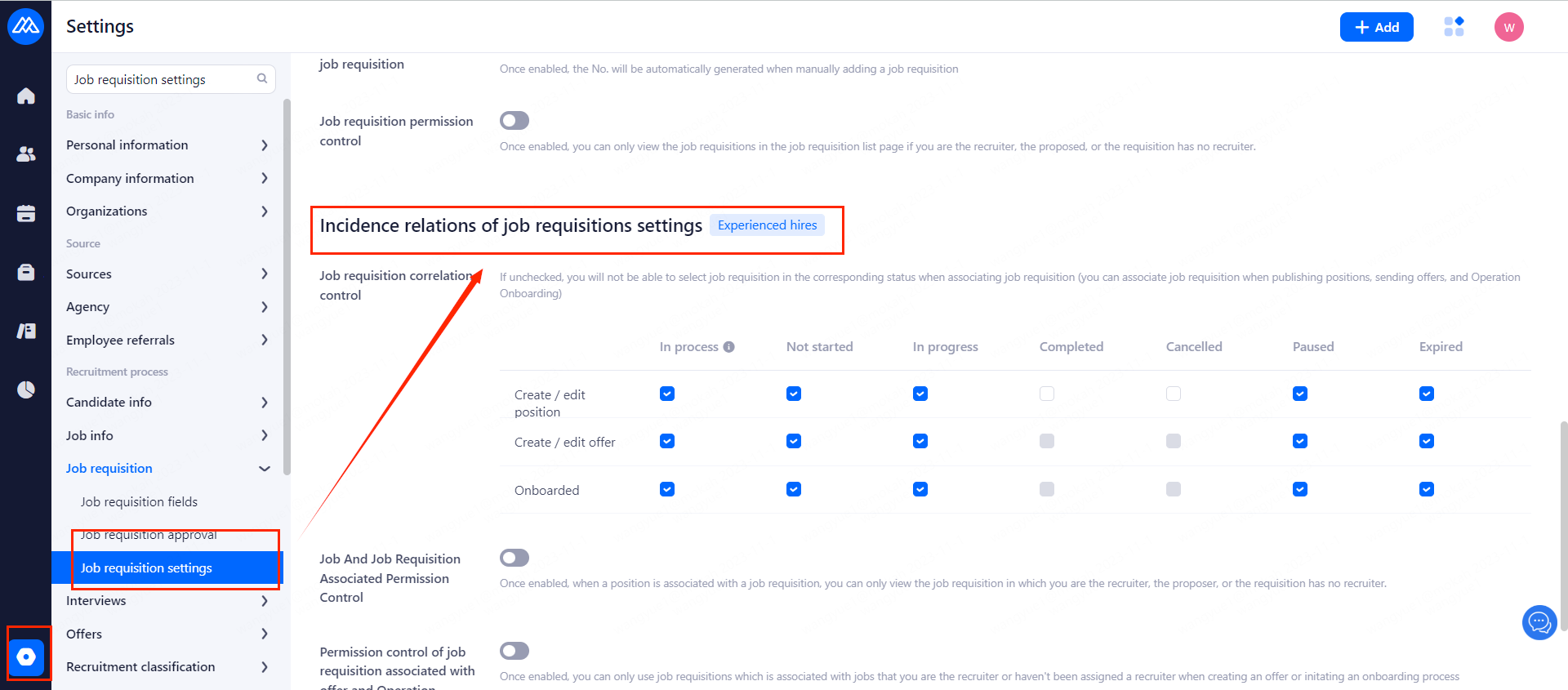Check Completed box for Create / edit position
Image resolution: width=1568 pixels, height=690 pixels.
pyautogui.click(x=1047, y=394)
